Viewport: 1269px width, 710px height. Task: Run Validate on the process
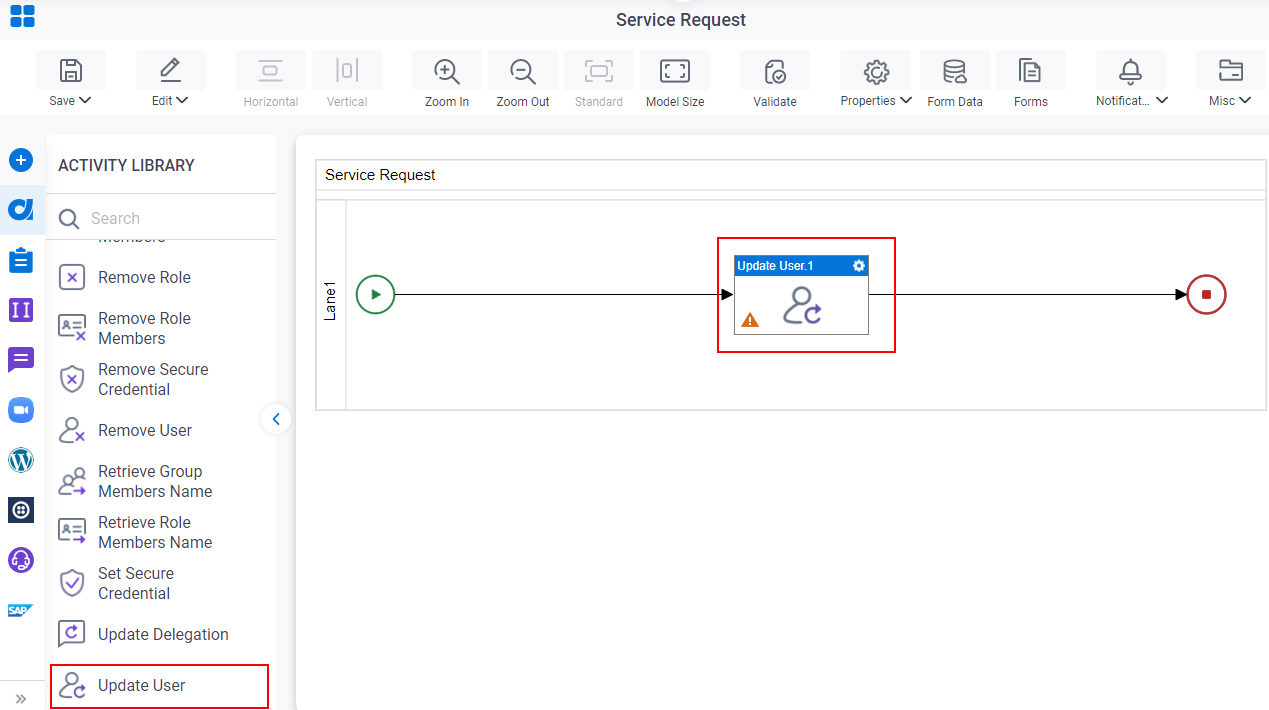pos(775,71)
